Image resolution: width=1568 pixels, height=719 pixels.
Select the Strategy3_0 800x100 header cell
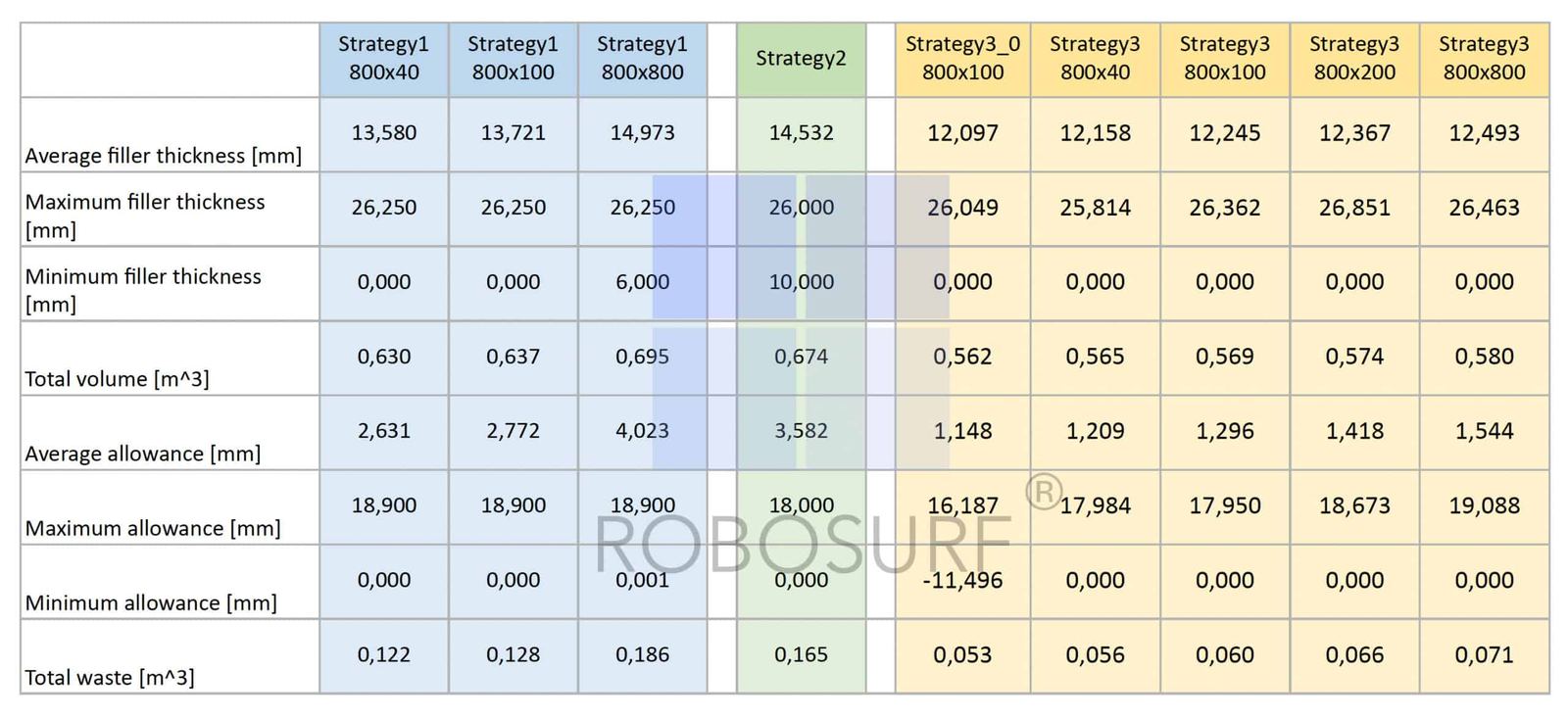962,59
